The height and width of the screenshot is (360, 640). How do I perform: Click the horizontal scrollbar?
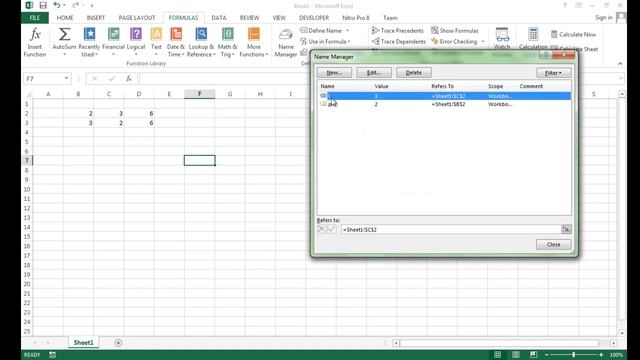[x=499, y=343]
